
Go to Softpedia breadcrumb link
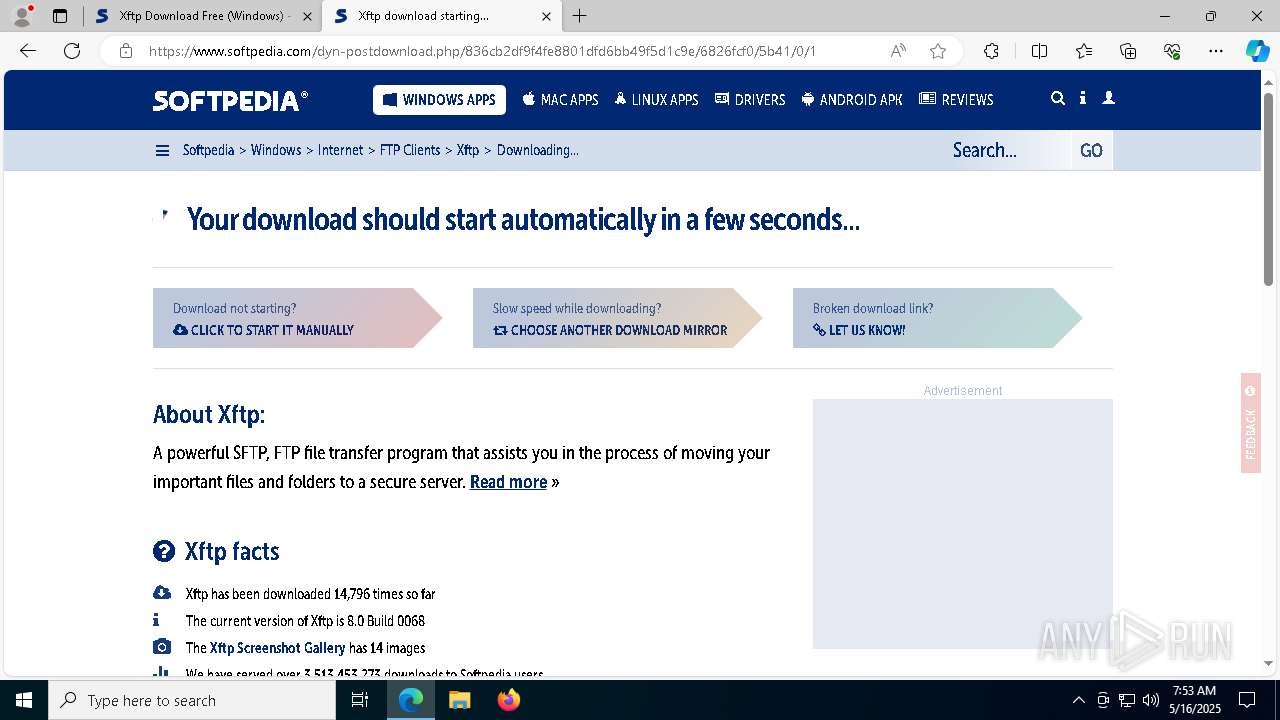tap(208, 150)
